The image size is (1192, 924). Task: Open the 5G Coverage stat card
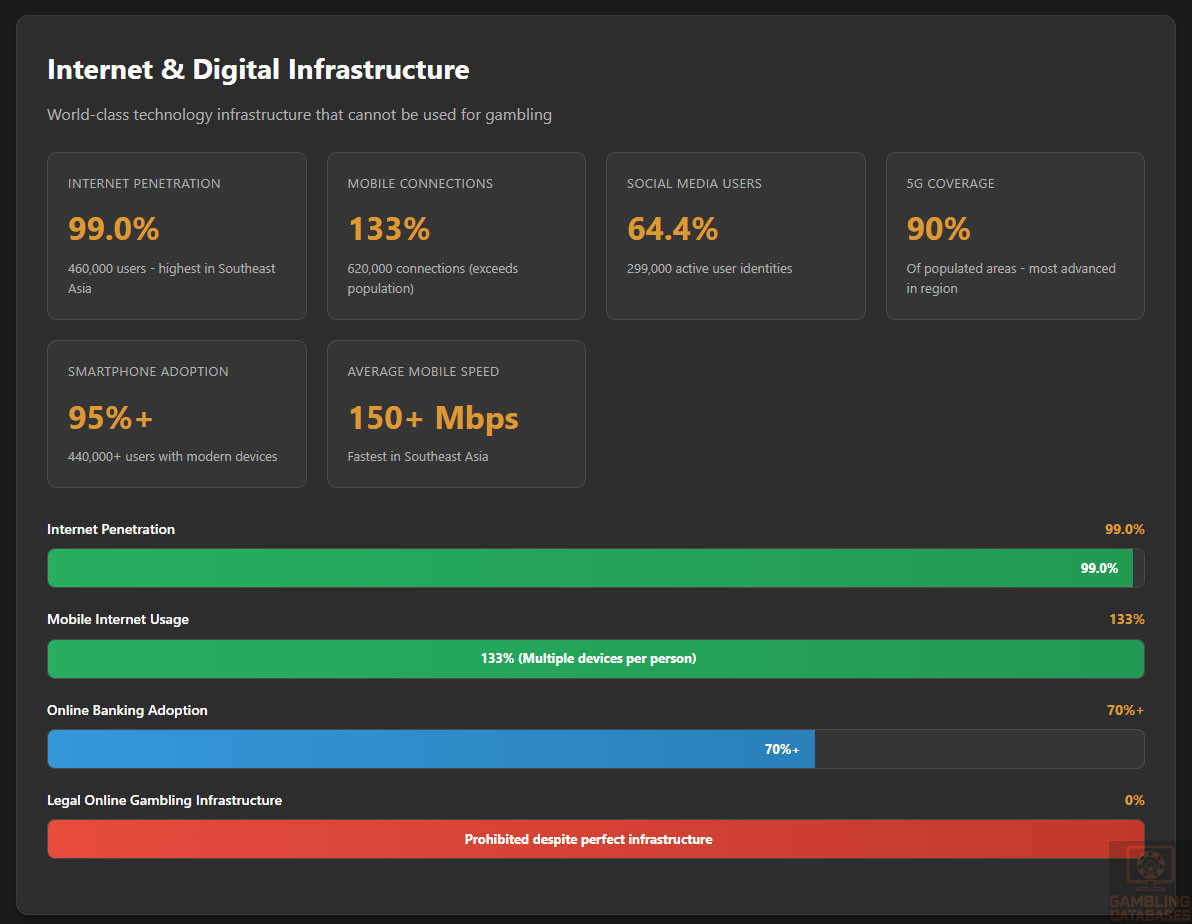(x=1014, y=236)
